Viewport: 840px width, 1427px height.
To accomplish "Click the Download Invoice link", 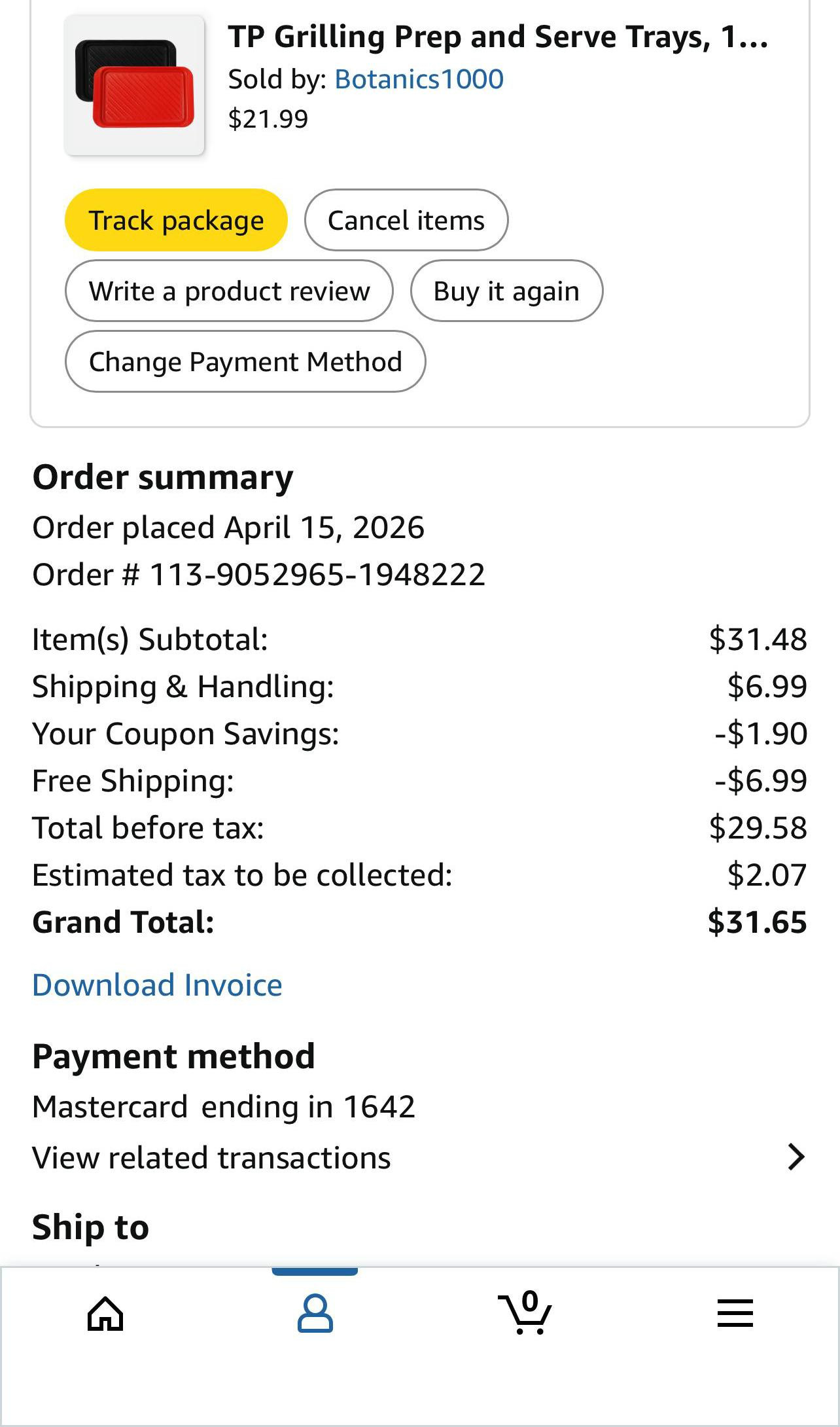I will pos(157,984).
